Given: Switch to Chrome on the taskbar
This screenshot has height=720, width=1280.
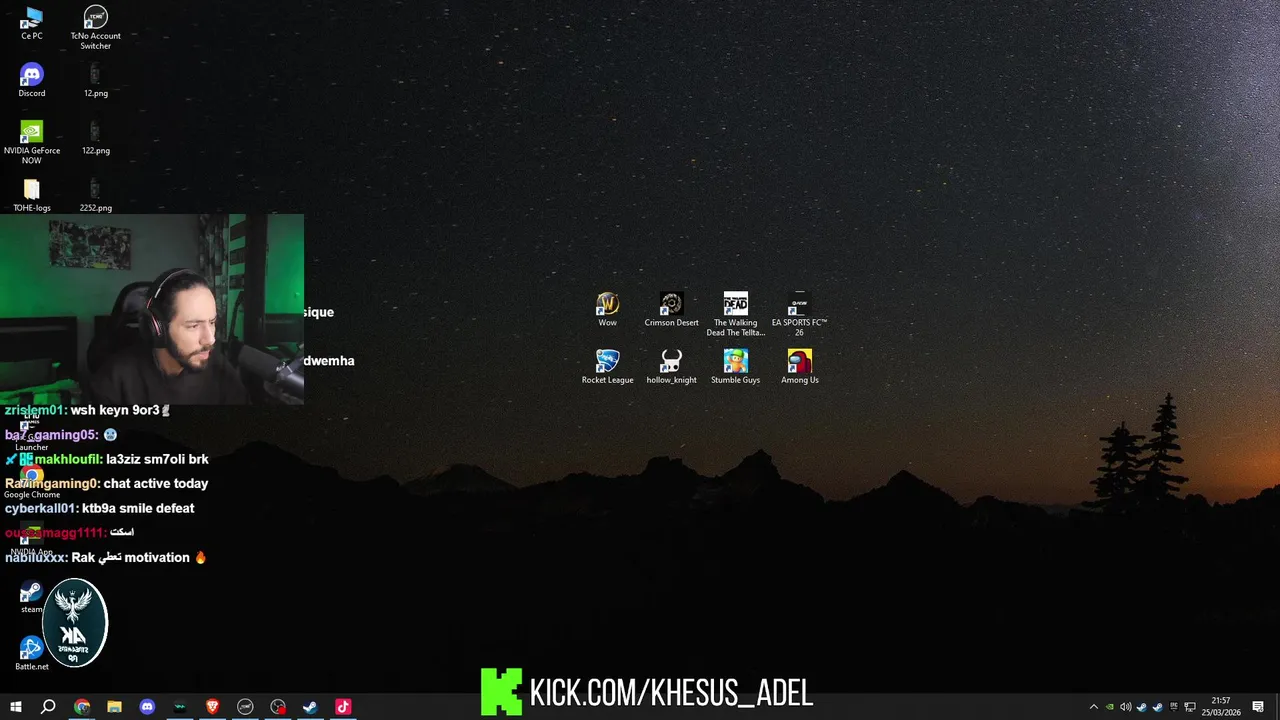Looking at the screenshot, I should (x=82, y=707).
